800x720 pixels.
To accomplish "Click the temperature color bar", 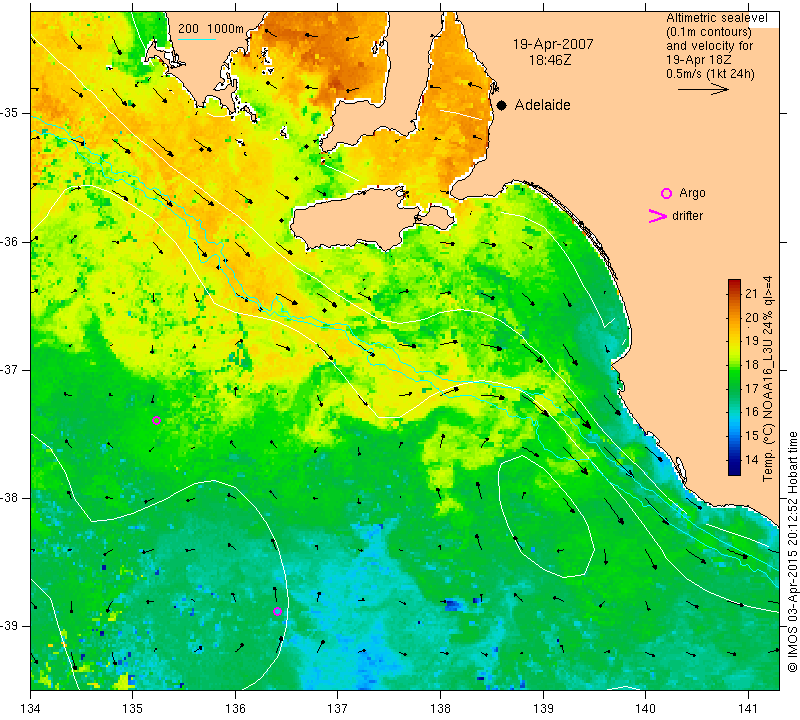I will coord(734,377).
